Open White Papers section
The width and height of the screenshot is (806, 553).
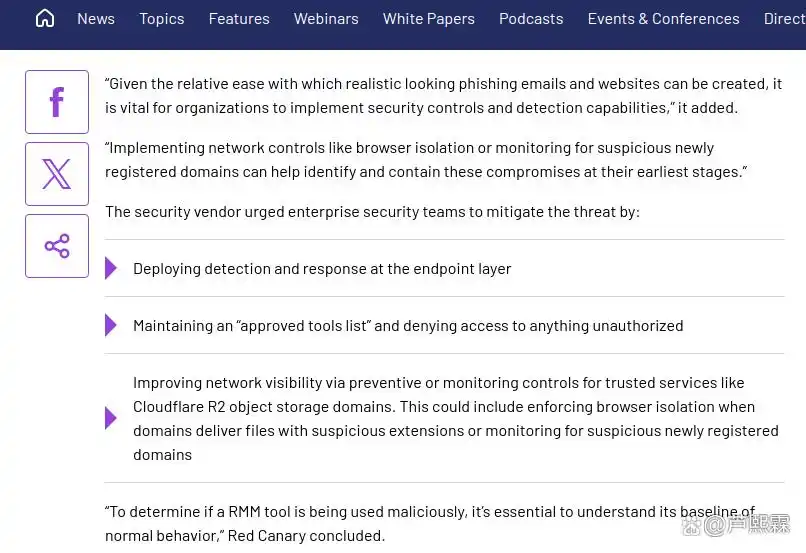coord(429,19)
